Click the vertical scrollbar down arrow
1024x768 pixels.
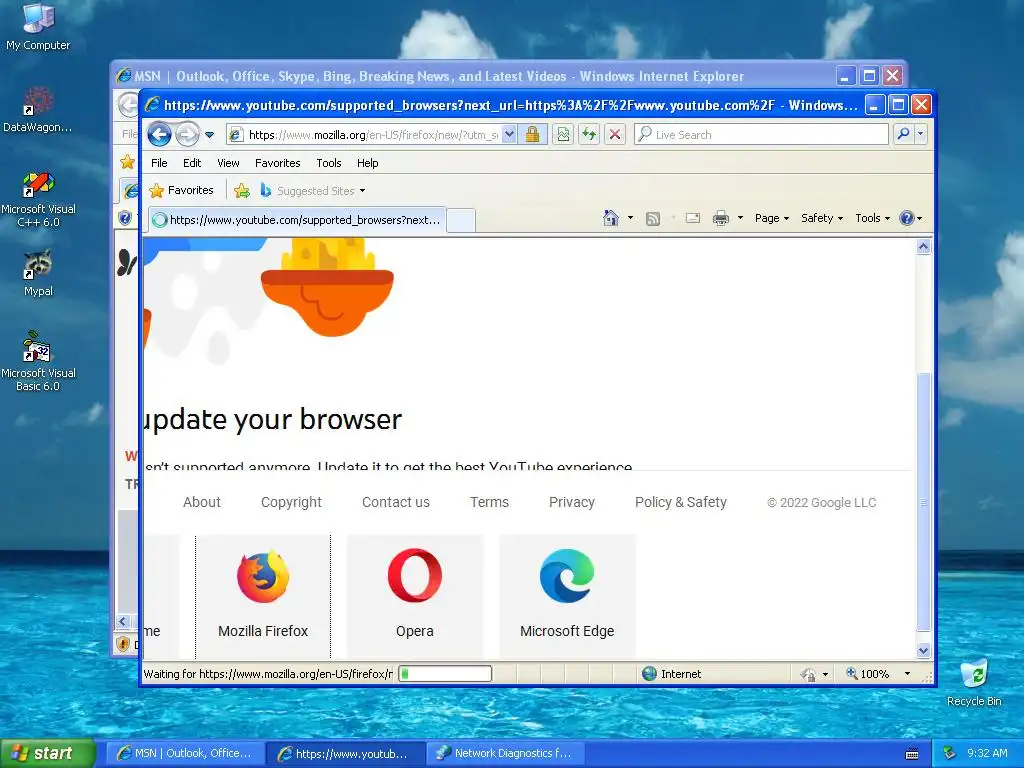click(923, 650)
